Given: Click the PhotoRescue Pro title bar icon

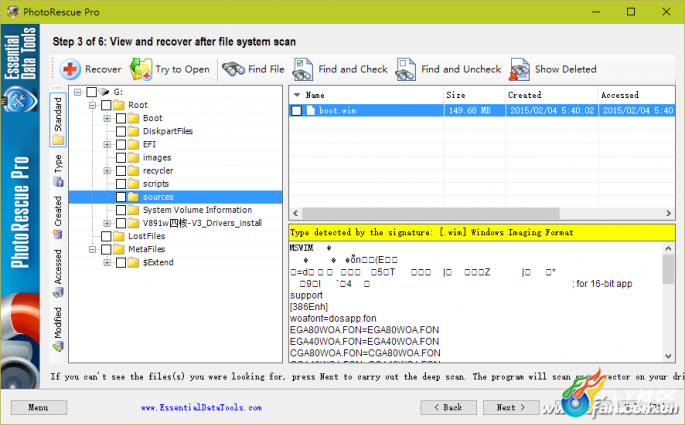Looking at the screenshot, I should (x=13, y=11).
